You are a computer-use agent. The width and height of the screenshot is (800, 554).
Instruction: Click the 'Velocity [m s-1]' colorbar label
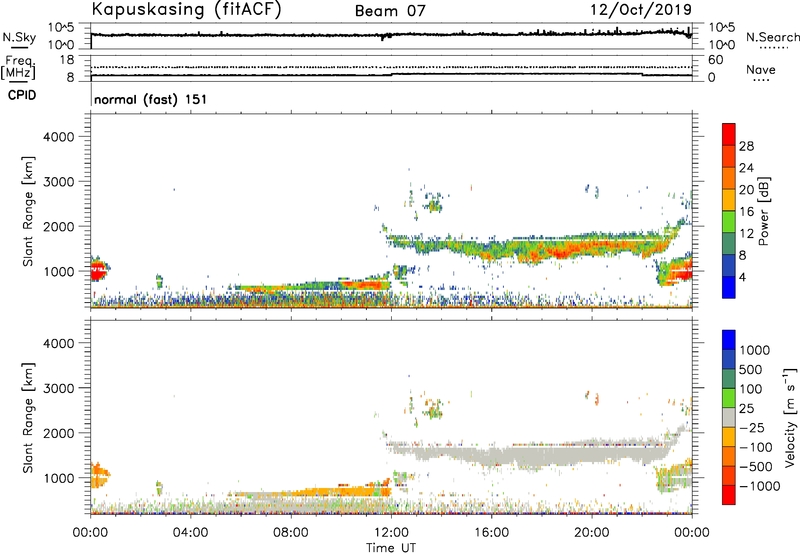tap(790, 417)
